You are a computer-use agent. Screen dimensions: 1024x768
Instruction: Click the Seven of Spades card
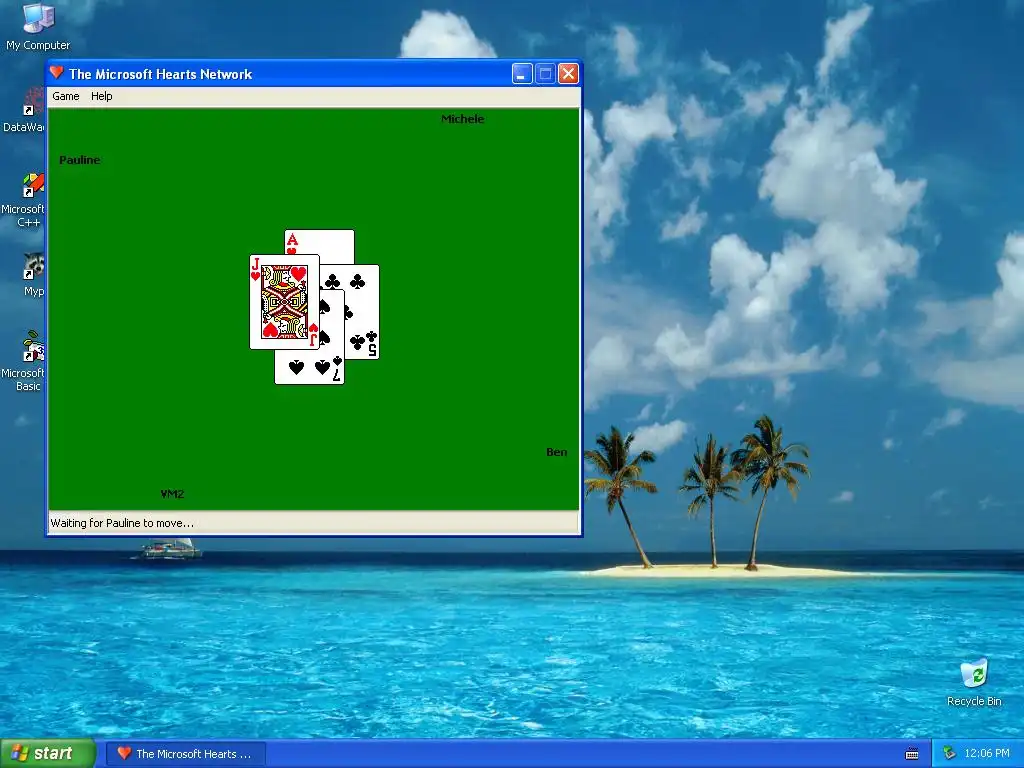click(309, 366)
